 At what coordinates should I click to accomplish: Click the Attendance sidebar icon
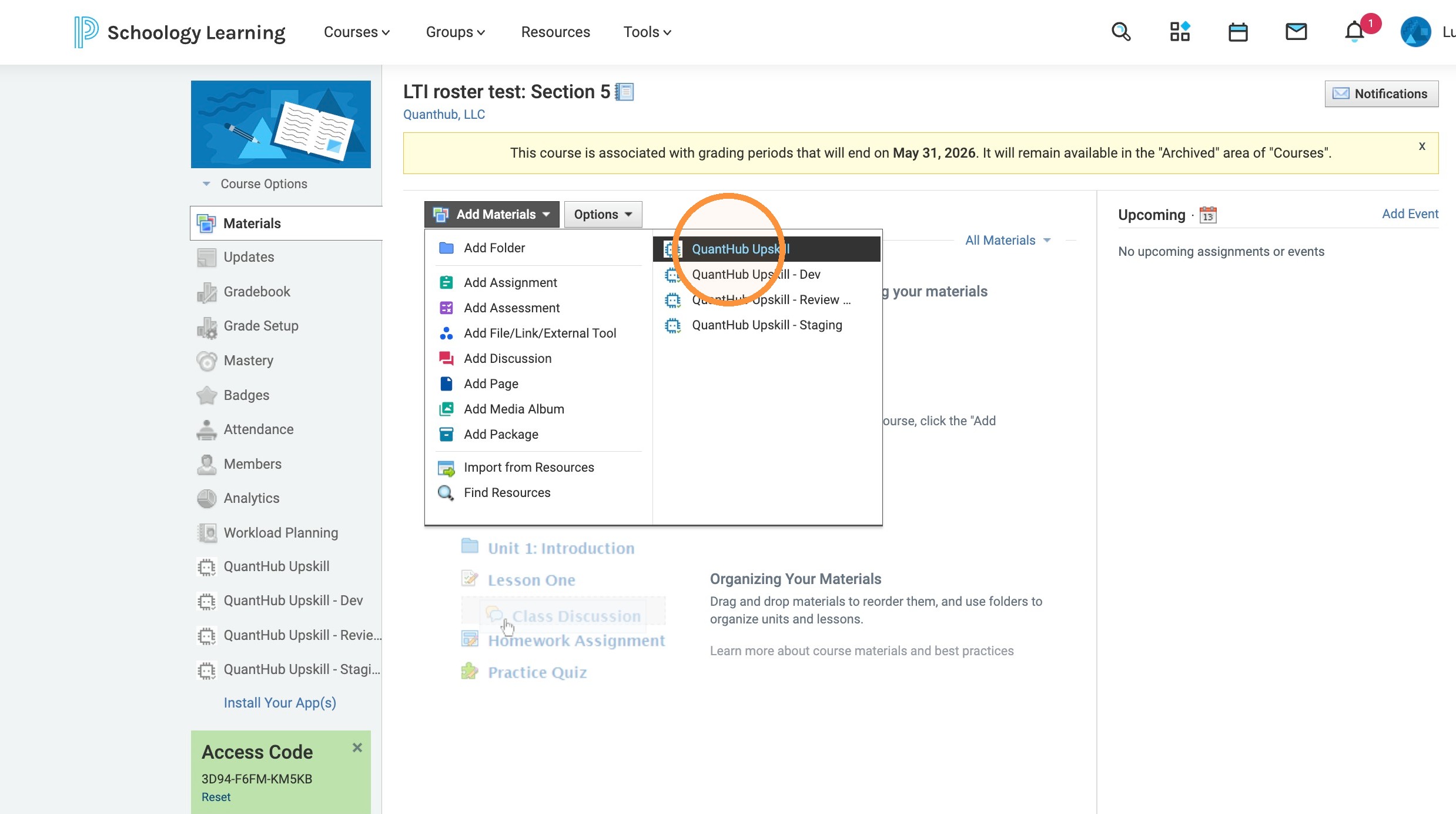[206, 429]
